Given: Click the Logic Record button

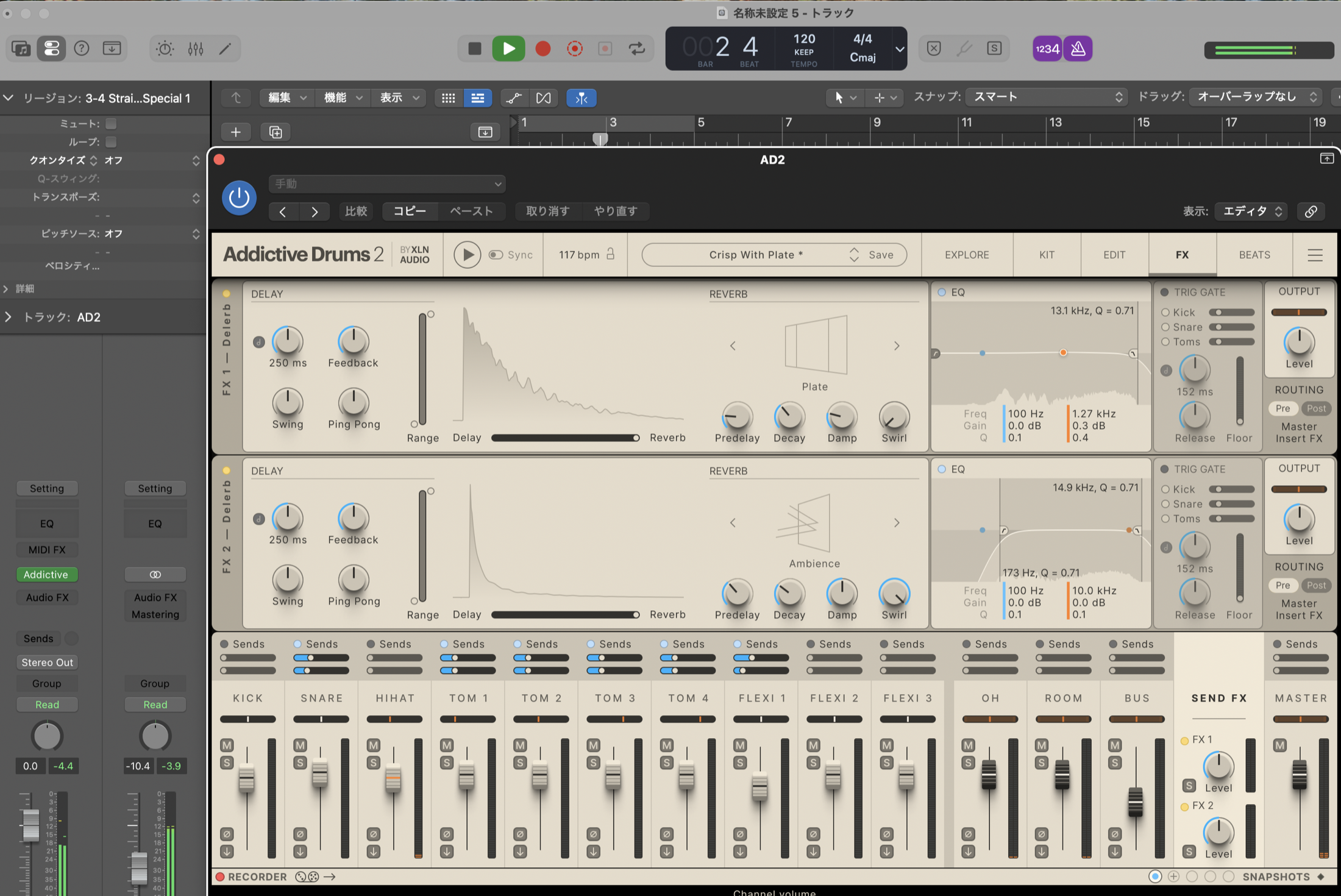Looking at the screenshot, I should point(542,49).
